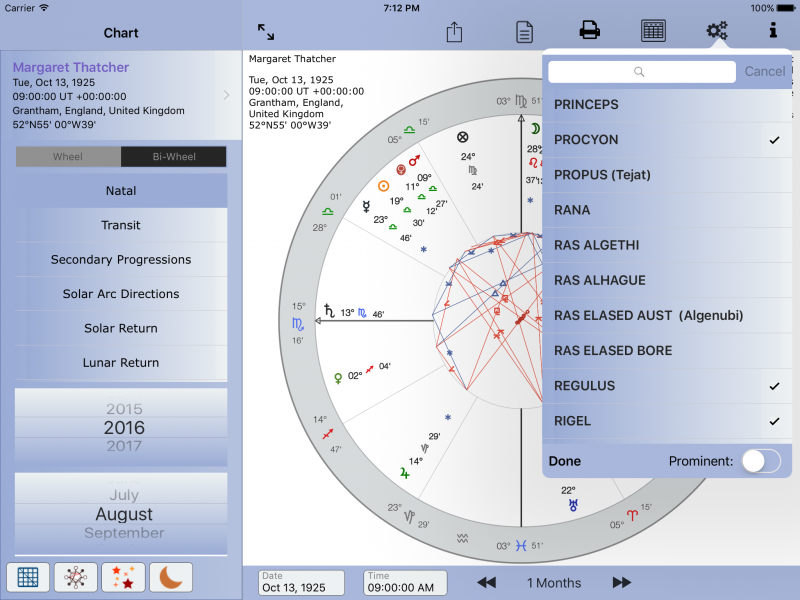
Task: Open the aspect grid button at bottom left
Action: (29, 578)
